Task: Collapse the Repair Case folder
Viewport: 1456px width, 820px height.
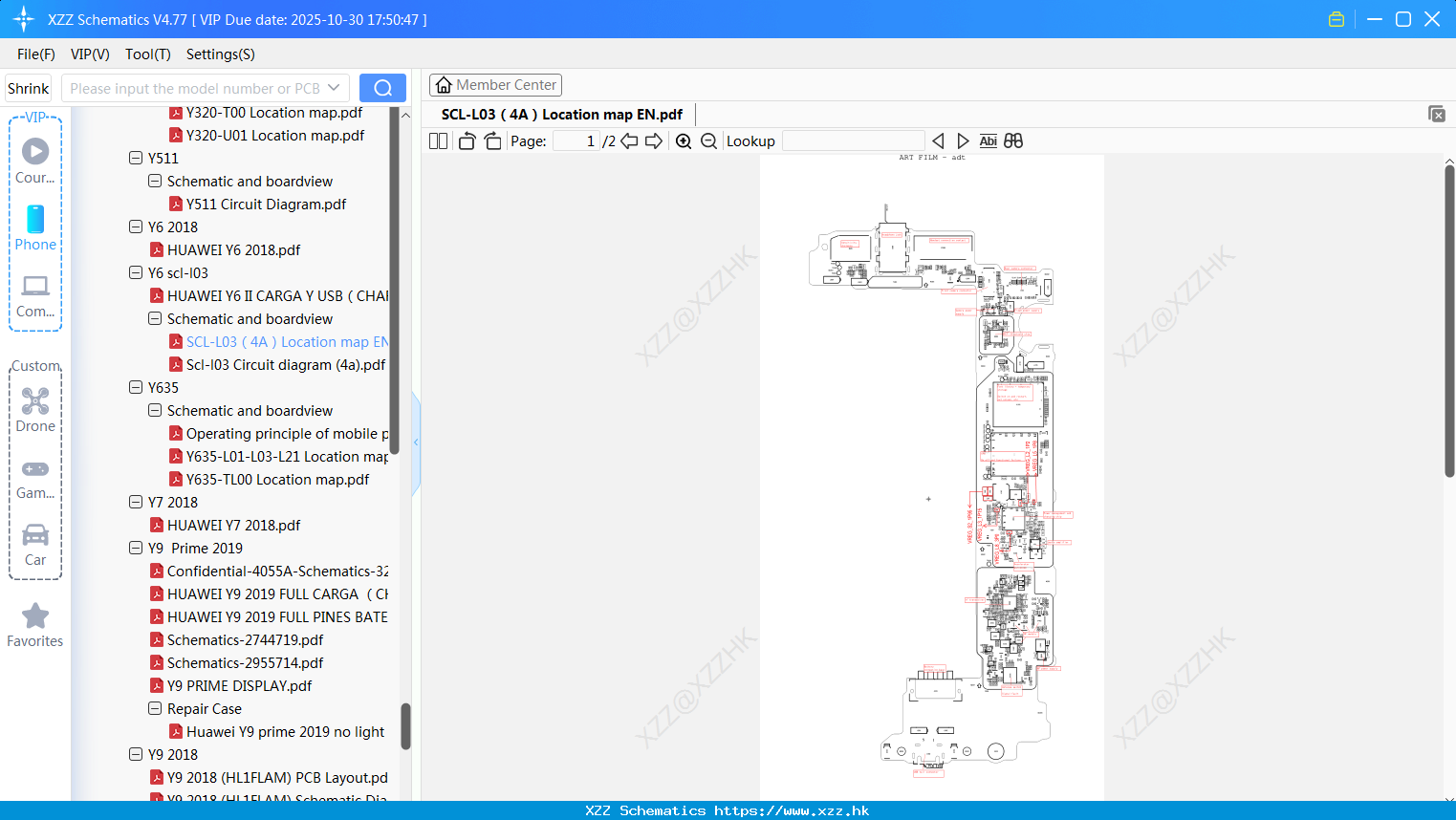Action: coord(155,708)
